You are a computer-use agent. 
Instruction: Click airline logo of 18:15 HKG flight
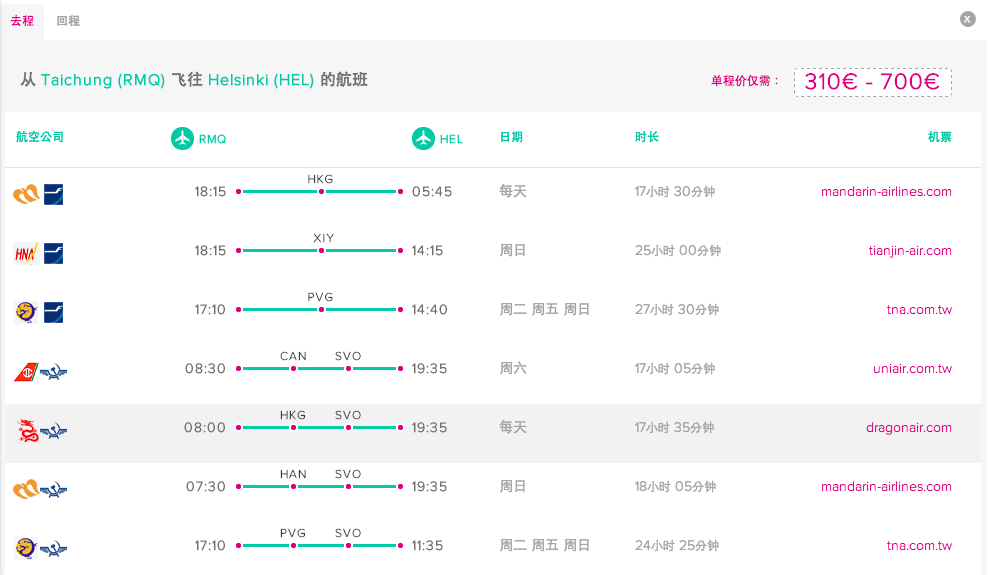pos(26,192)
